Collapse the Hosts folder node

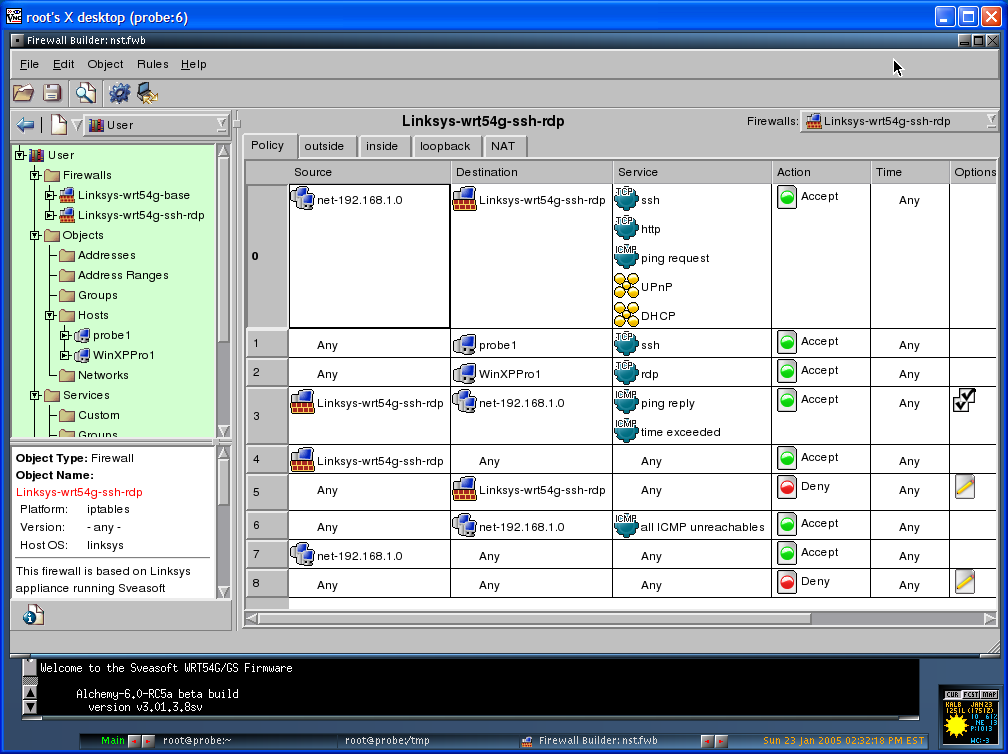click(50, 315)
